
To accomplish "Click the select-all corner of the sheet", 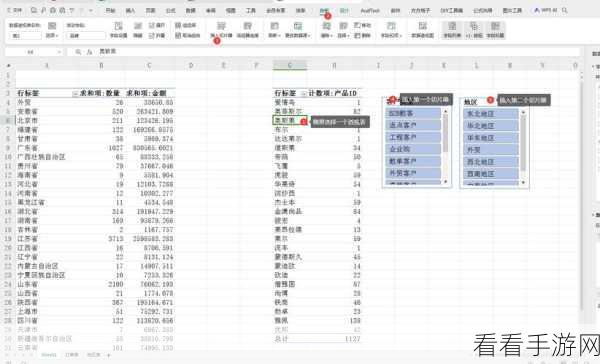I will pyautogui.click(x=8, y=66).
